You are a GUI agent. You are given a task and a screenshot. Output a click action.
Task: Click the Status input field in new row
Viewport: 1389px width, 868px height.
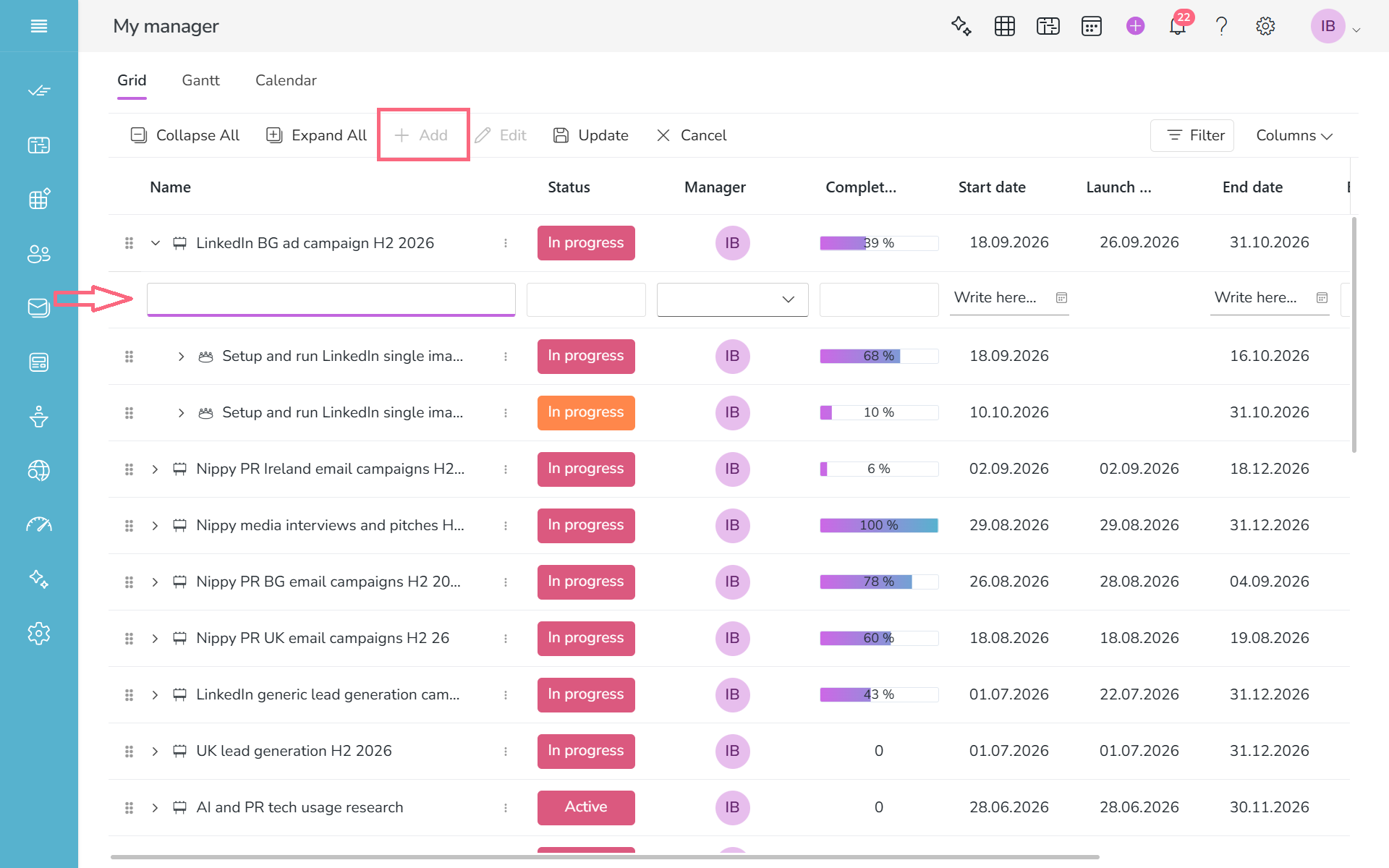pos(586,299)
